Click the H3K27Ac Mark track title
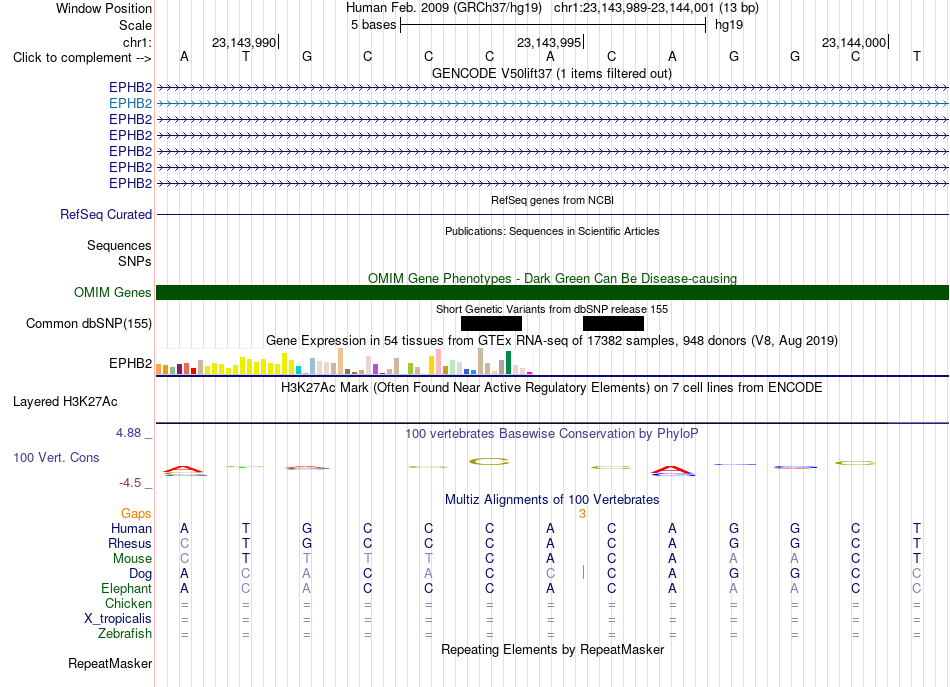 coord(552,388)
